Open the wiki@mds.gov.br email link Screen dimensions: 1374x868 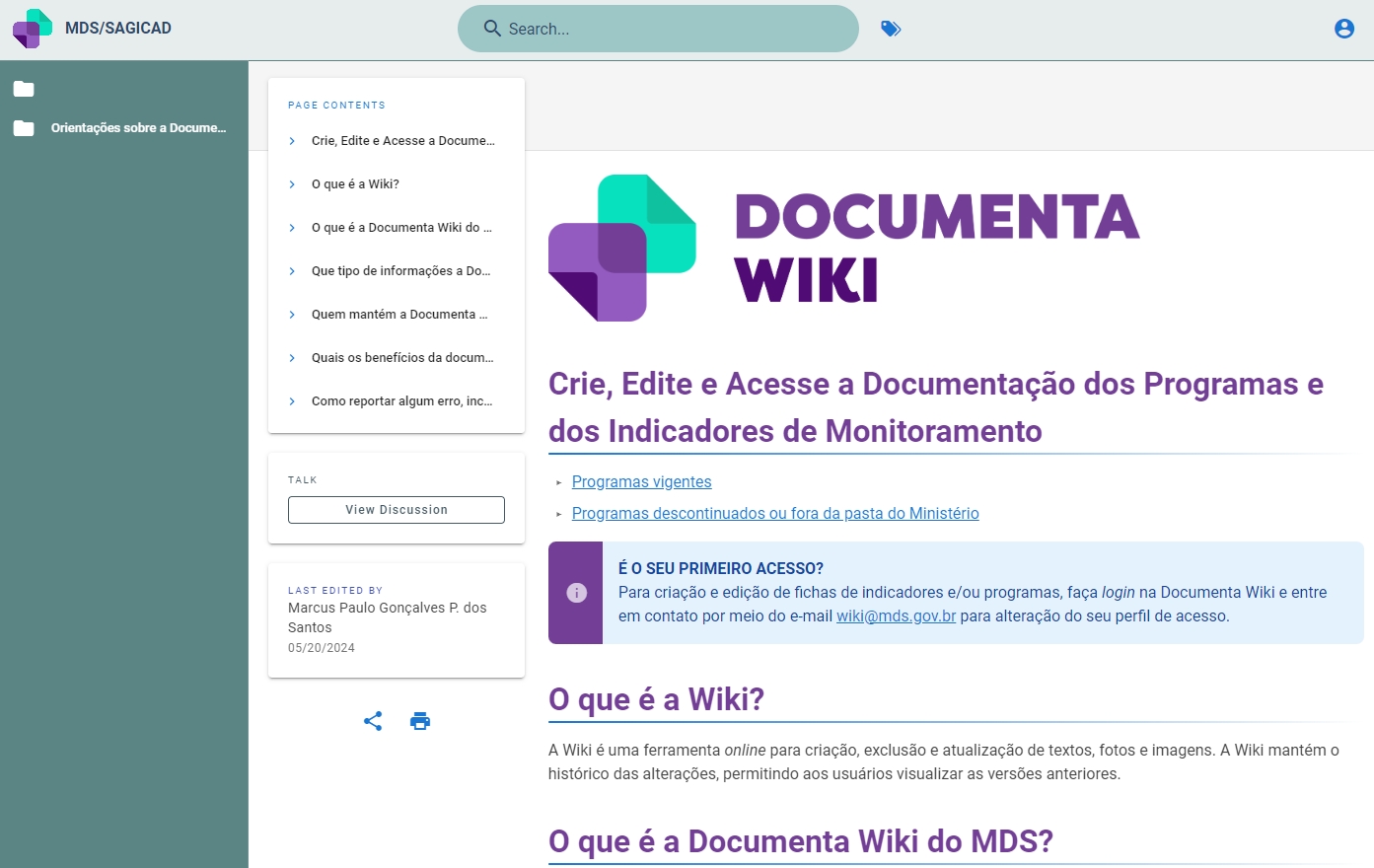895,615
